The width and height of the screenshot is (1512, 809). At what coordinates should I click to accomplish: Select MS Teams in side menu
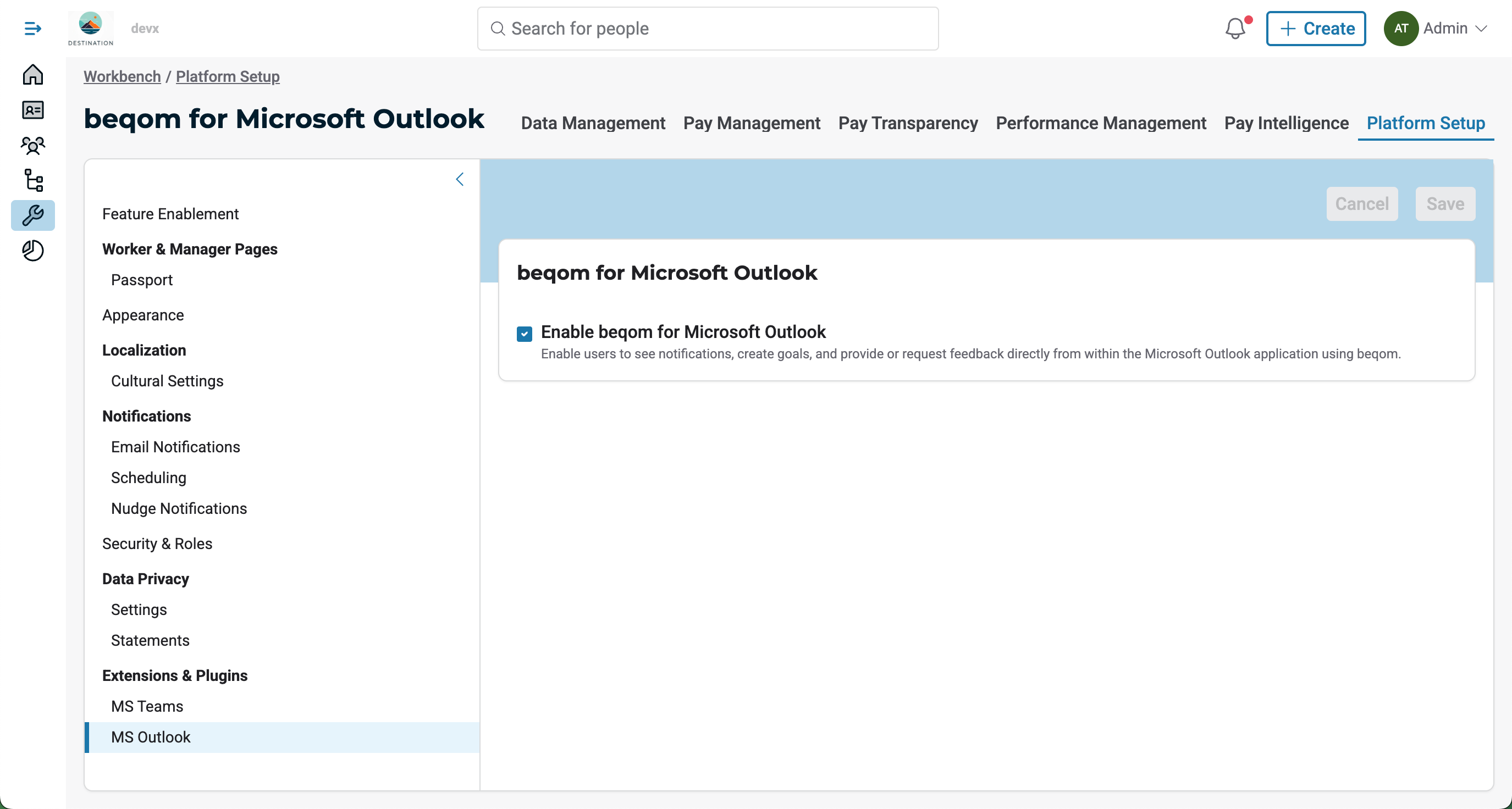click(x=147, y=706)
